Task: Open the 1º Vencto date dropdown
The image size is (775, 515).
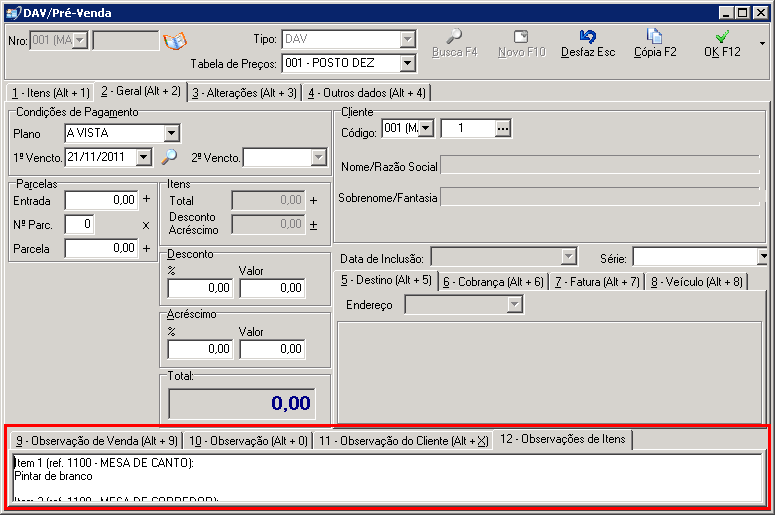Action: (x=144, y=157)
